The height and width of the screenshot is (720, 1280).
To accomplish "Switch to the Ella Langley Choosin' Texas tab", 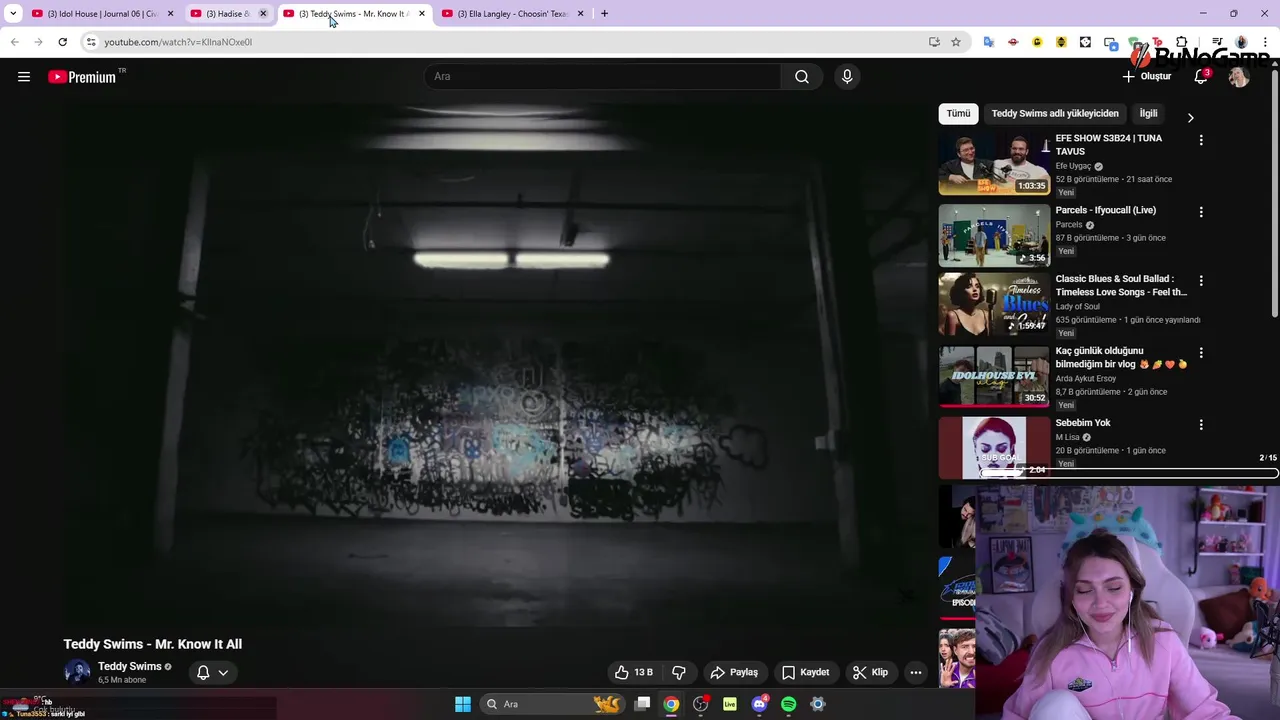I will [x=513, y=14].
